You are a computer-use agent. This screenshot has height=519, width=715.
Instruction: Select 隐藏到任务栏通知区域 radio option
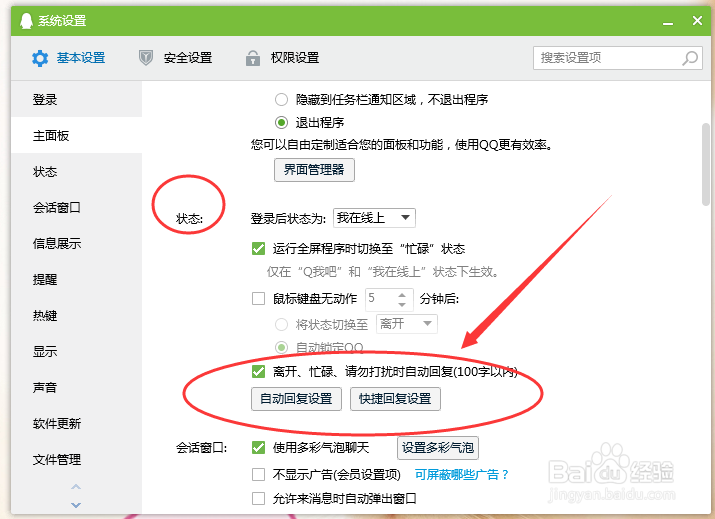pos(281,99)
